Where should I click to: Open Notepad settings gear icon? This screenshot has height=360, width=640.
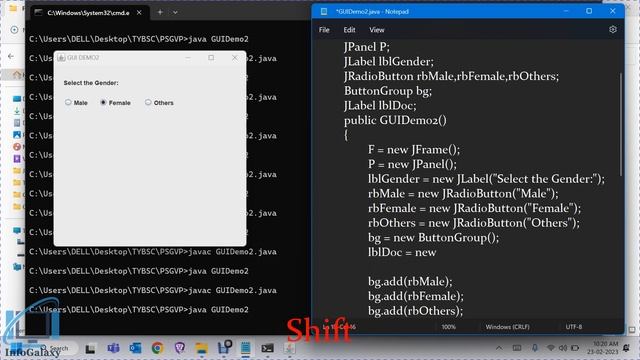click(x=612, y=29)
